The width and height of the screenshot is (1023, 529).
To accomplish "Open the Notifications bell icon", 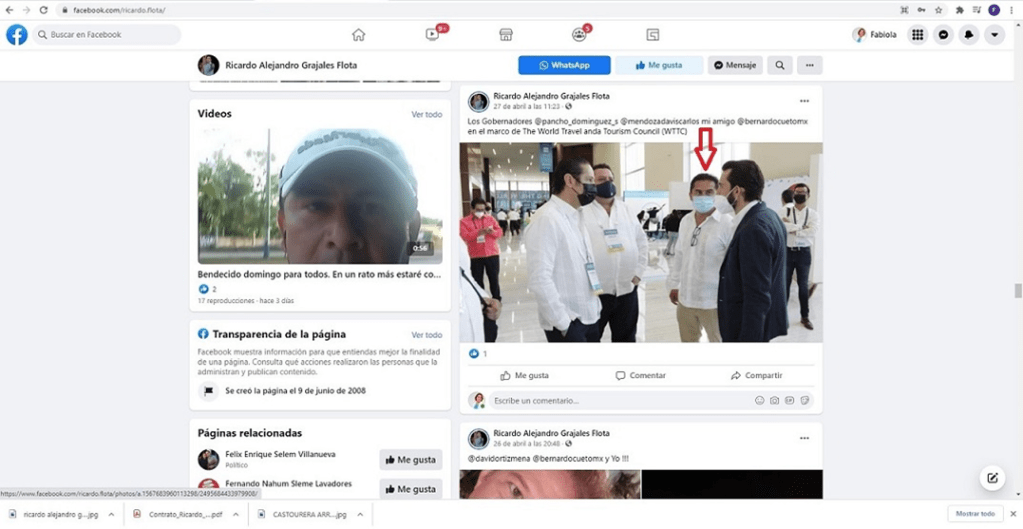I will 968,35.
